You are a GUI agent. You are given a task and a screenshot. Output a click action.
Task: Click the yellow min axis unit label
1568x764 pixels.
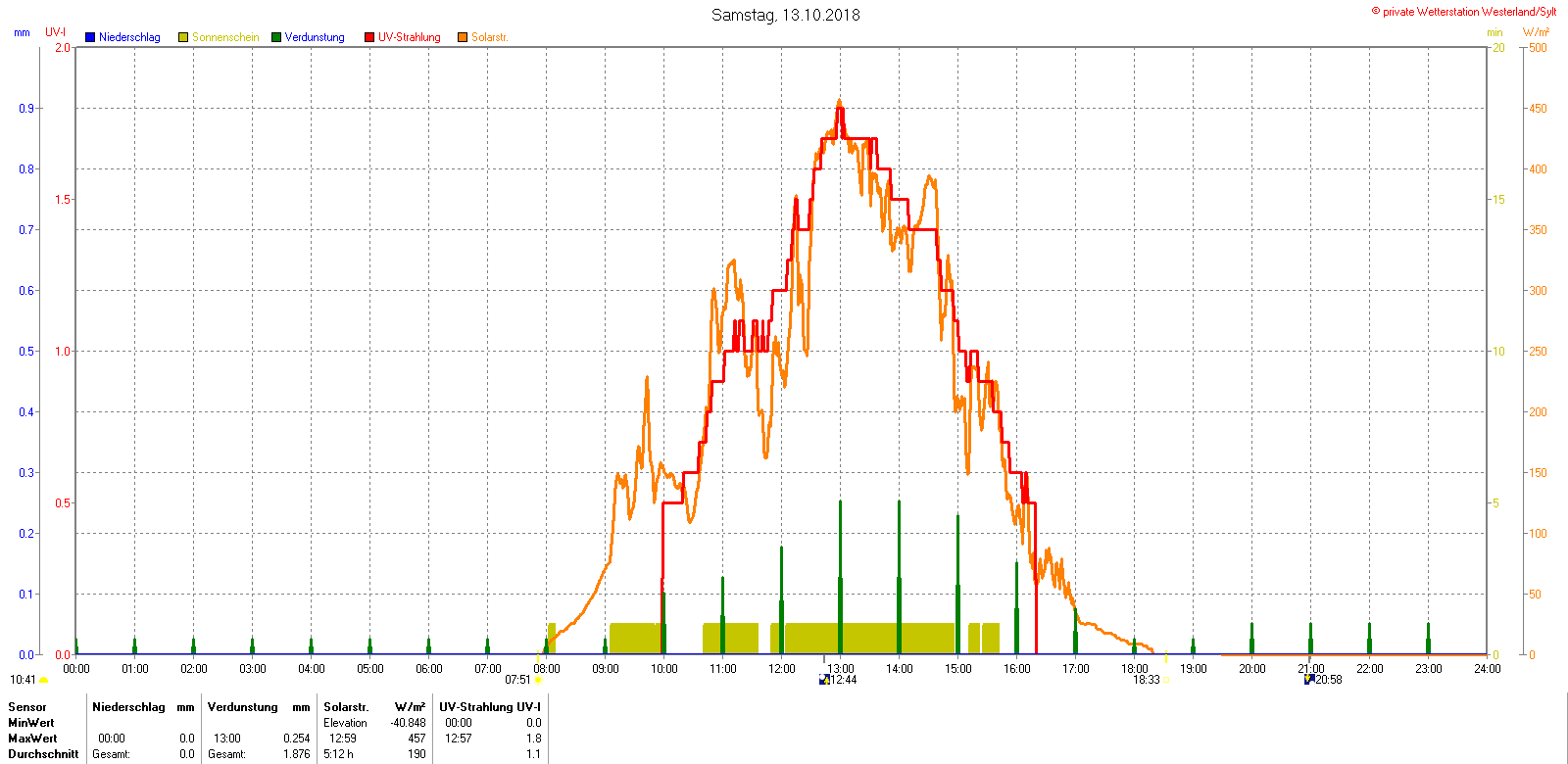1494,32
